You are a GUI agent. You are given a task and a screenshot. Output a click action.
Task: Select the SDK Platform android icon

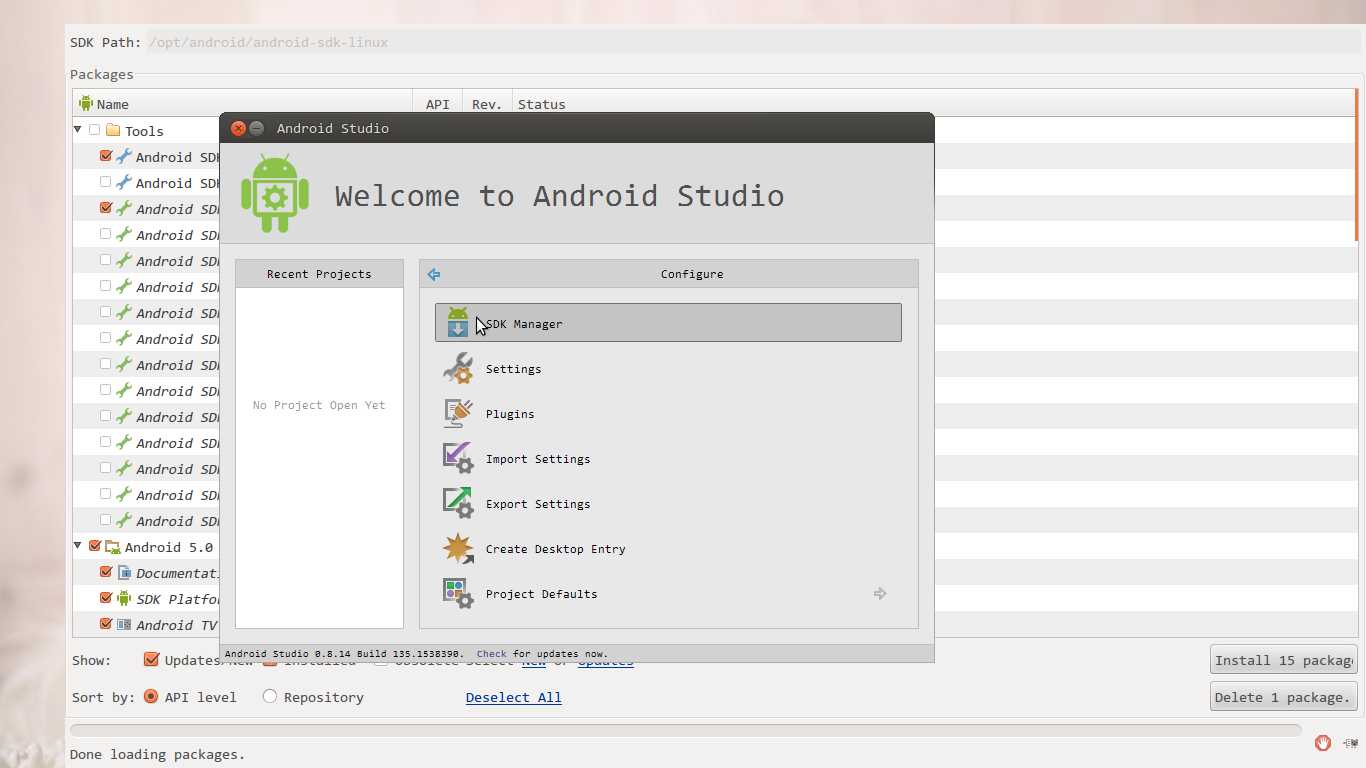click(124, 598)
